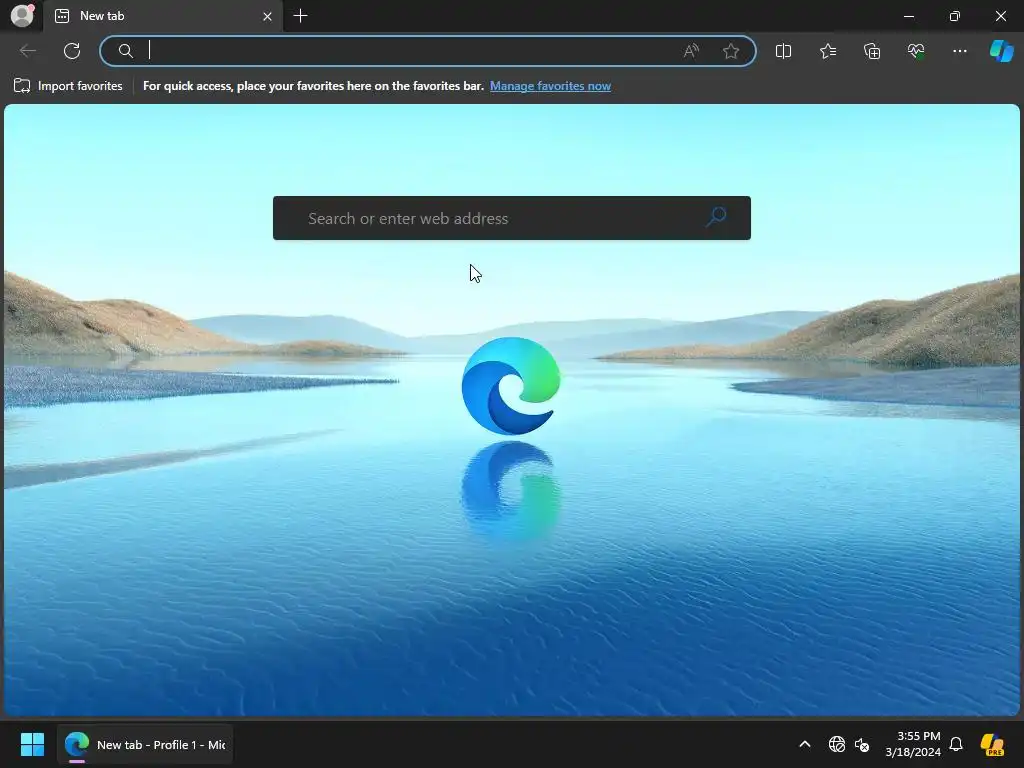Add this page to favorites star
Screen dimensions: 1024x768
(x=731, y=51)
